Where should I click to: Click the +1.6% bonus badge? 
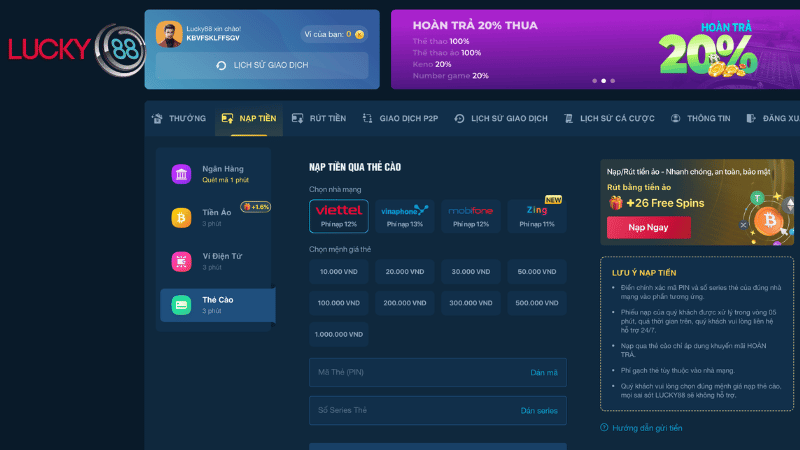(x=256, y=207)
